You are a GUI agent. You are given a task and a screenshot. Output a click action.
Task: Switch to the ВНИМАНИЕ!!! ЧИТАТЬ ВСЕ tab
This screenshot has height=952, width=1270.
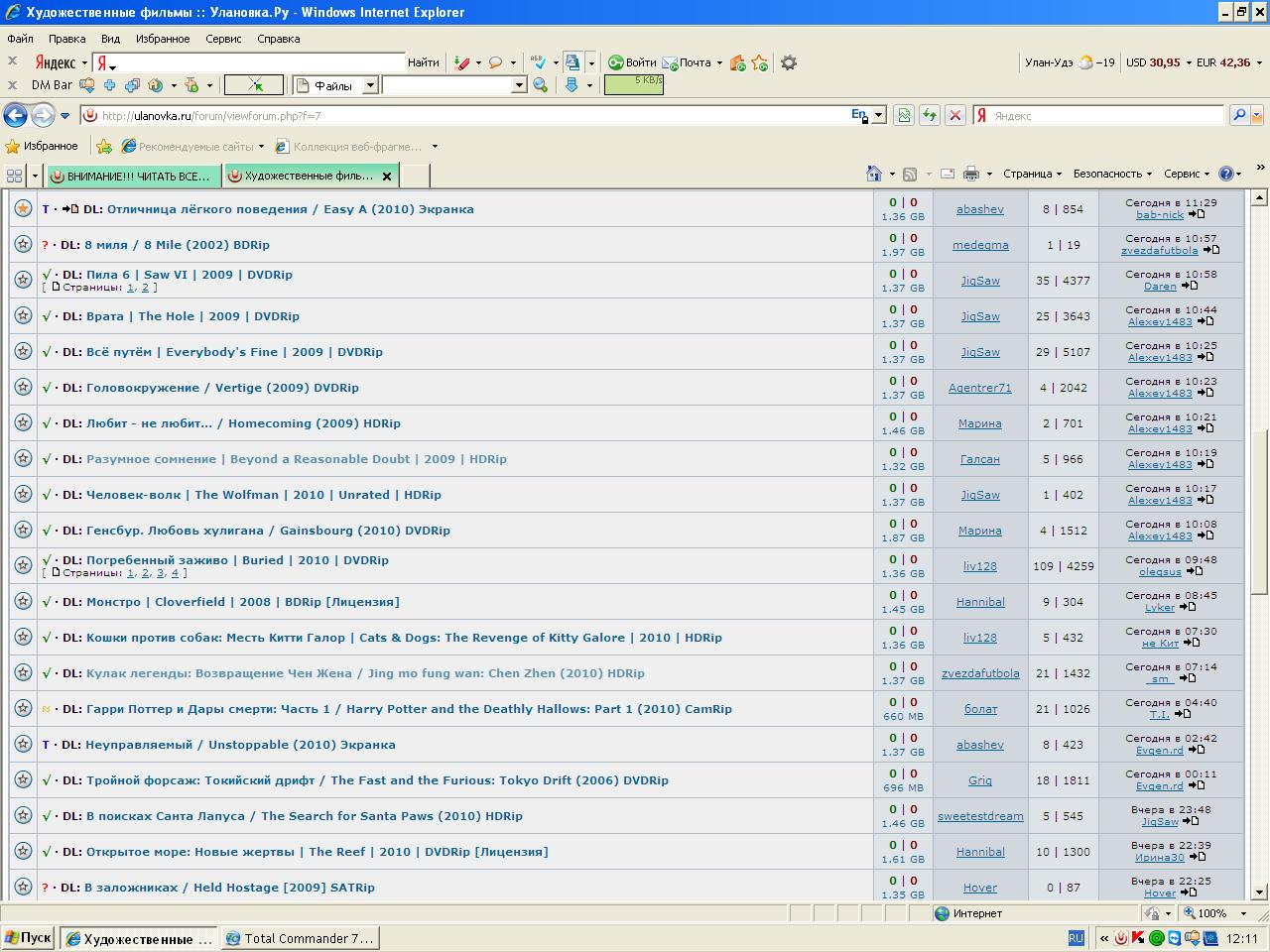133,176
